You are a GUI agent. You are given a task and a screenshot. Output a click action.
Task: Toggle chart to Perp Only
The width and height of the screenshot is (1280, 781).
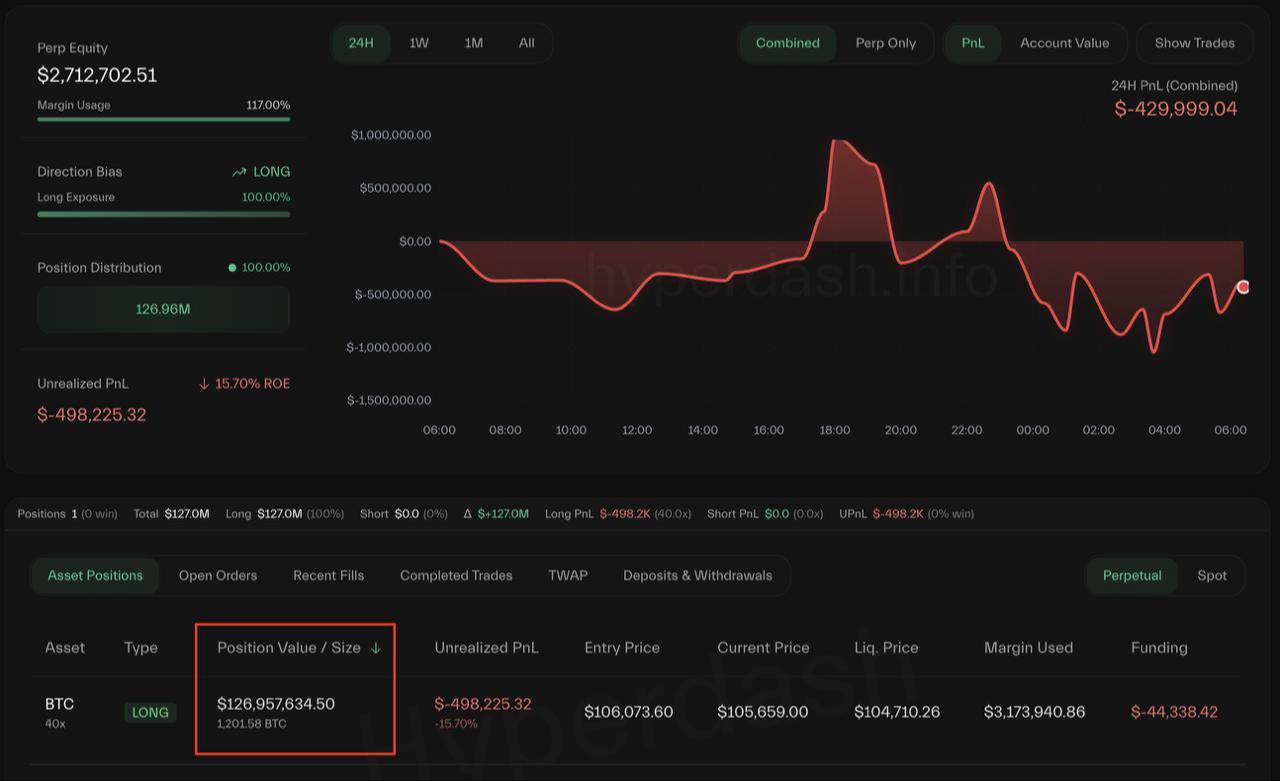pos(885,43)
